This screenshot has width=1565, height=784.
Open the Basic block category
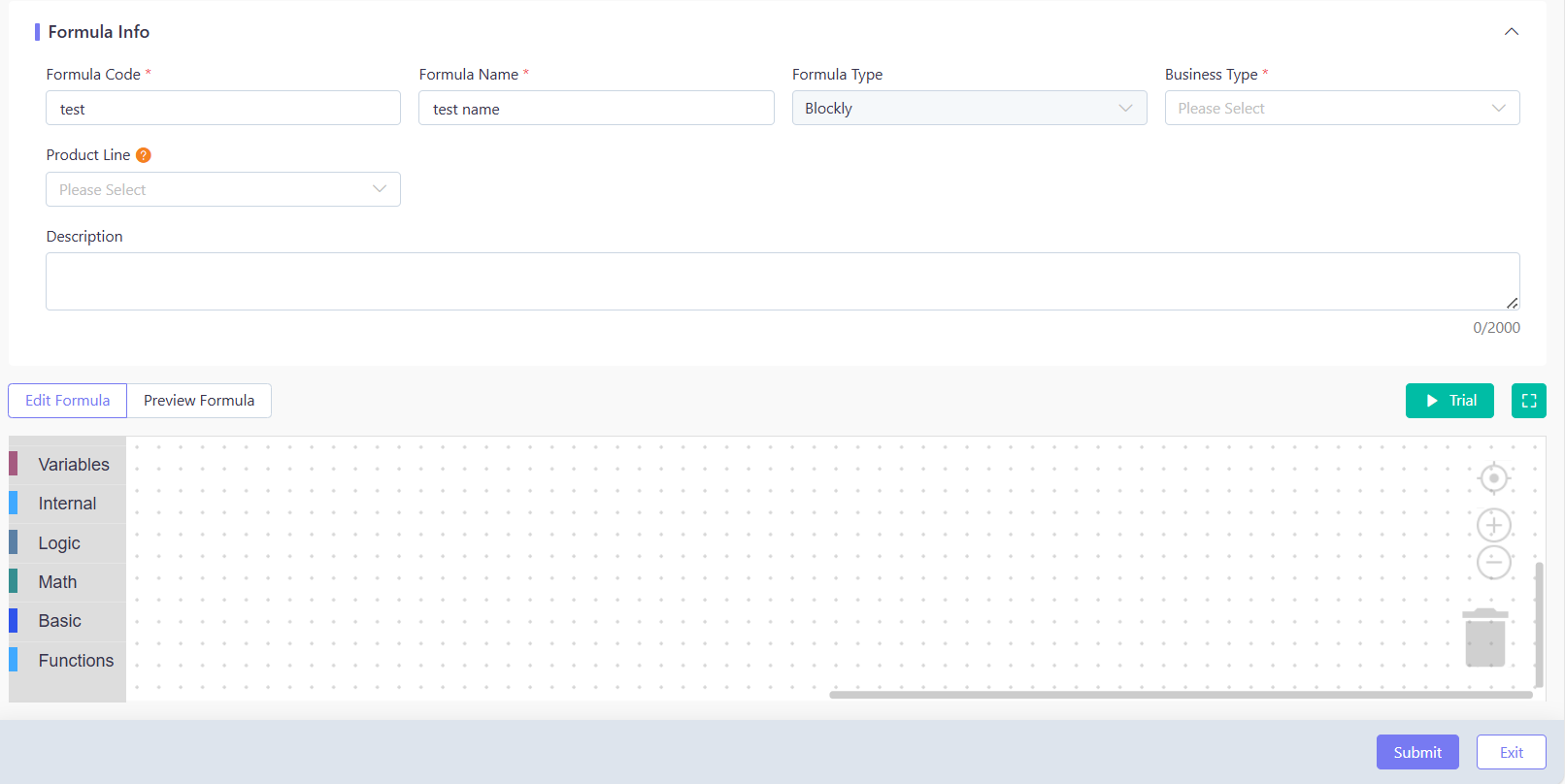pyautogui.click(x=67, y=621)
